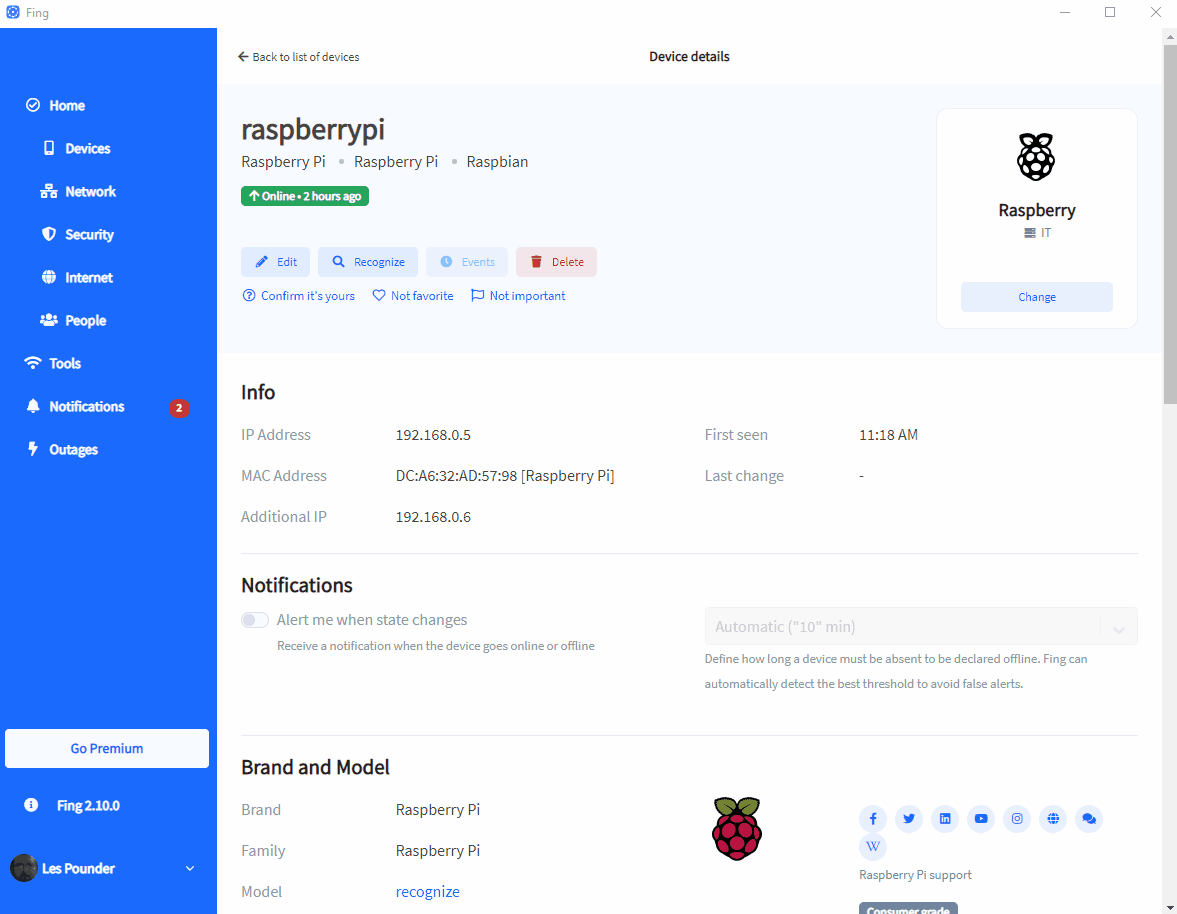Click the IP address 192.168.0.5
The width and height of the screenshot is (1177, 914).
point(433,435)
